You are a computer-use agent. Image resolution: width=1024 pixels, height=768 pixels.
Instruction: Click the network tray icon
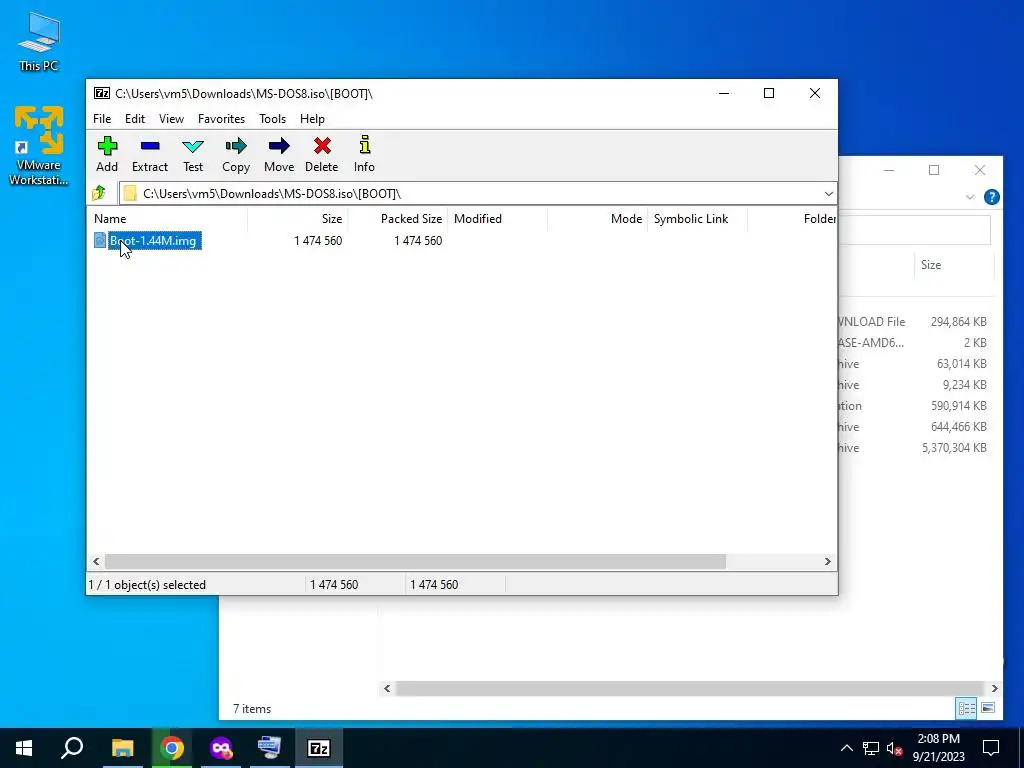point(871,748)
